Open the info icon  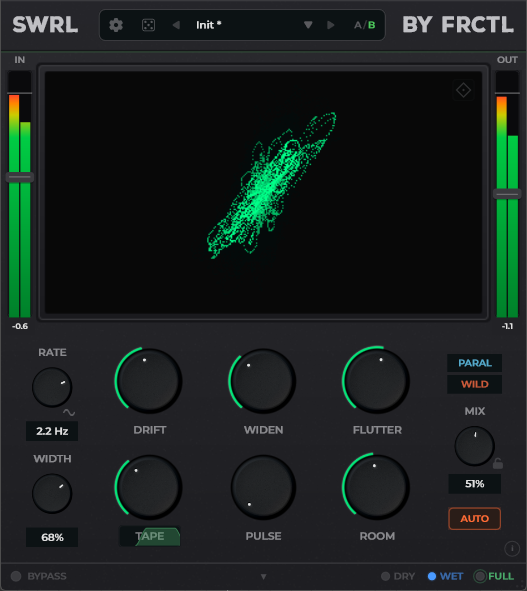(x=512, y=548)
